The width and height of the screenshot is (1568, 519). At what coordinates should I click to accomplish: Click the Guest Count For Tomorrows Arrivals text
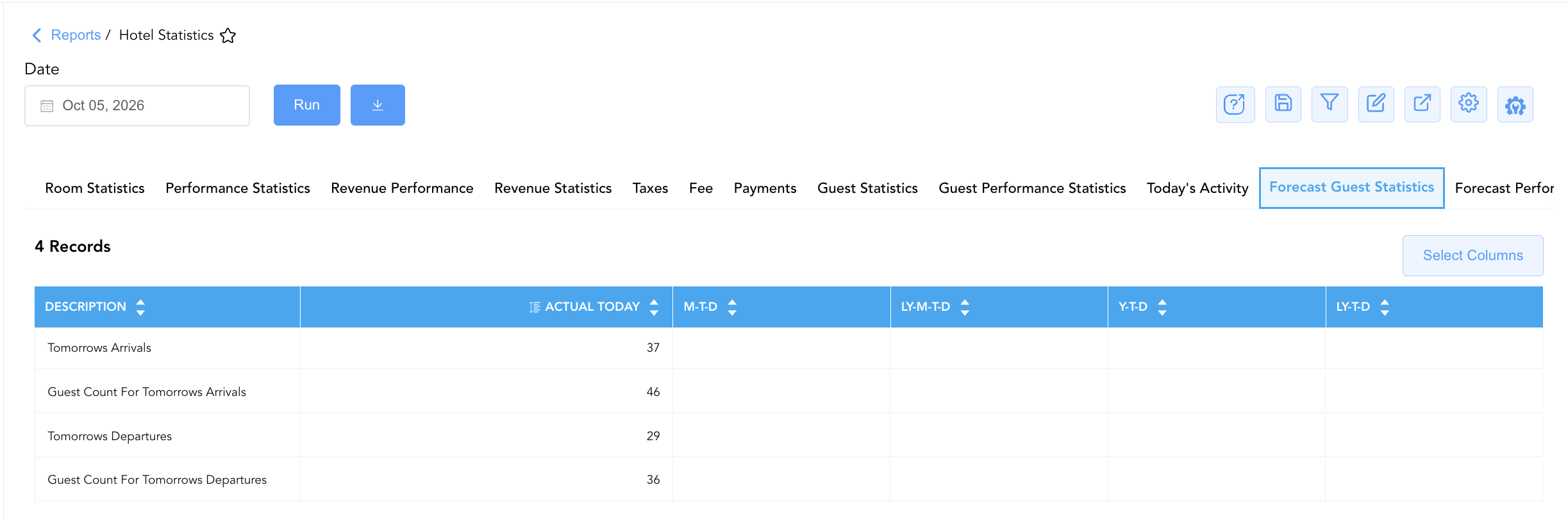coord(147,392)
